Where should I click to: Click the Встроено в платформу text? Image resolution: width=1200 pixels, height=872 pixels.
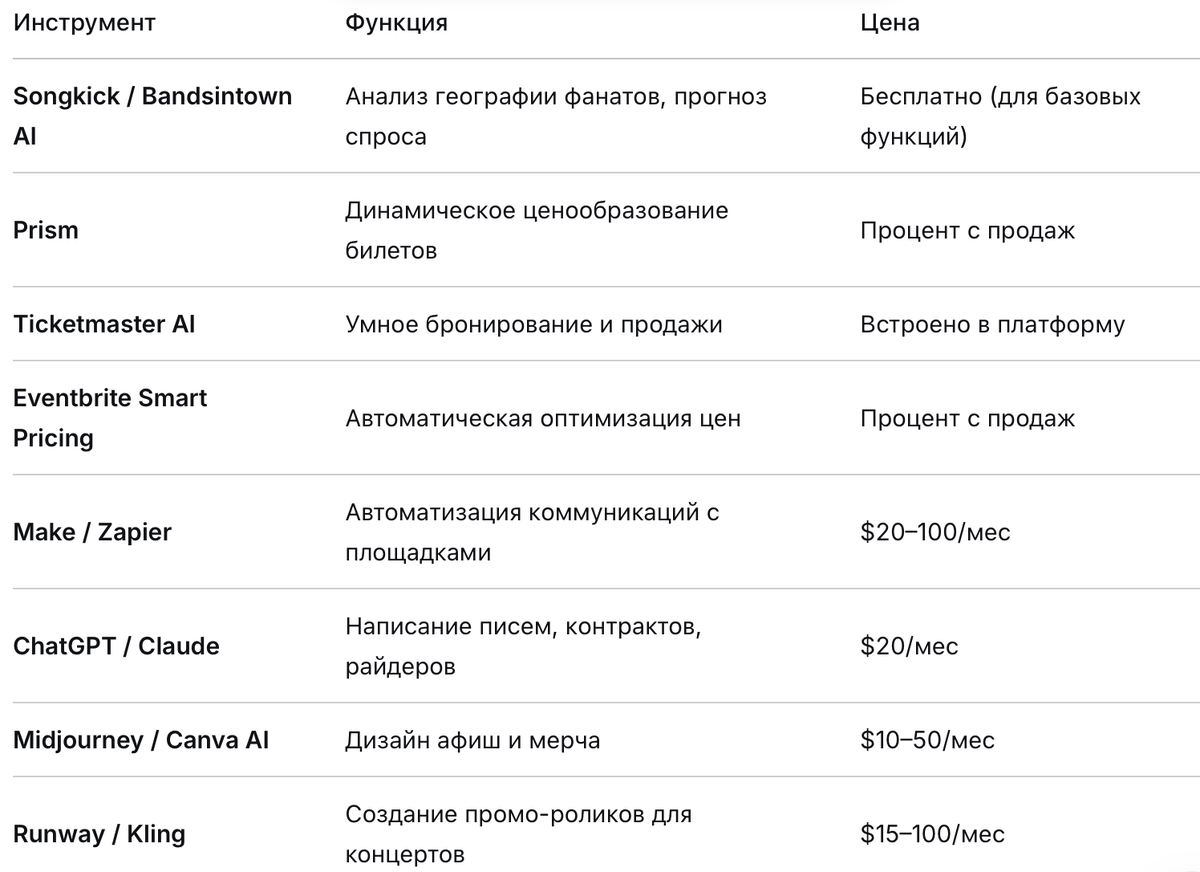(992, 324)
